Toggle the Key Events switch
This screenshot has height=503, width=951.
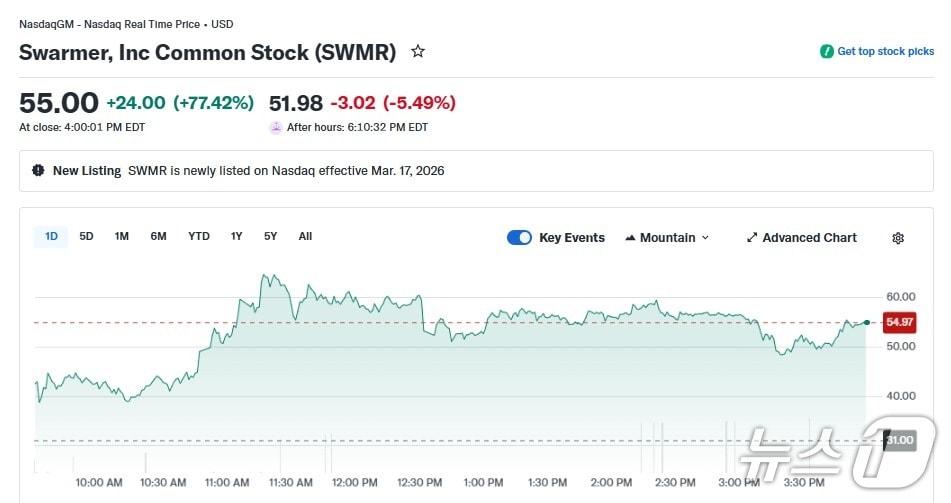point(519,238)
